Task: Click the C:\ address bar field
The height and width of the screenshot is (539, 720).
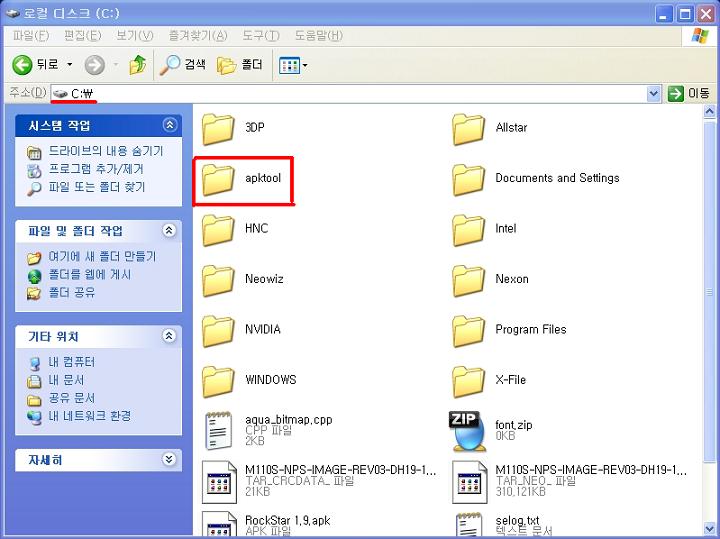Action: (x=350, y=93)
